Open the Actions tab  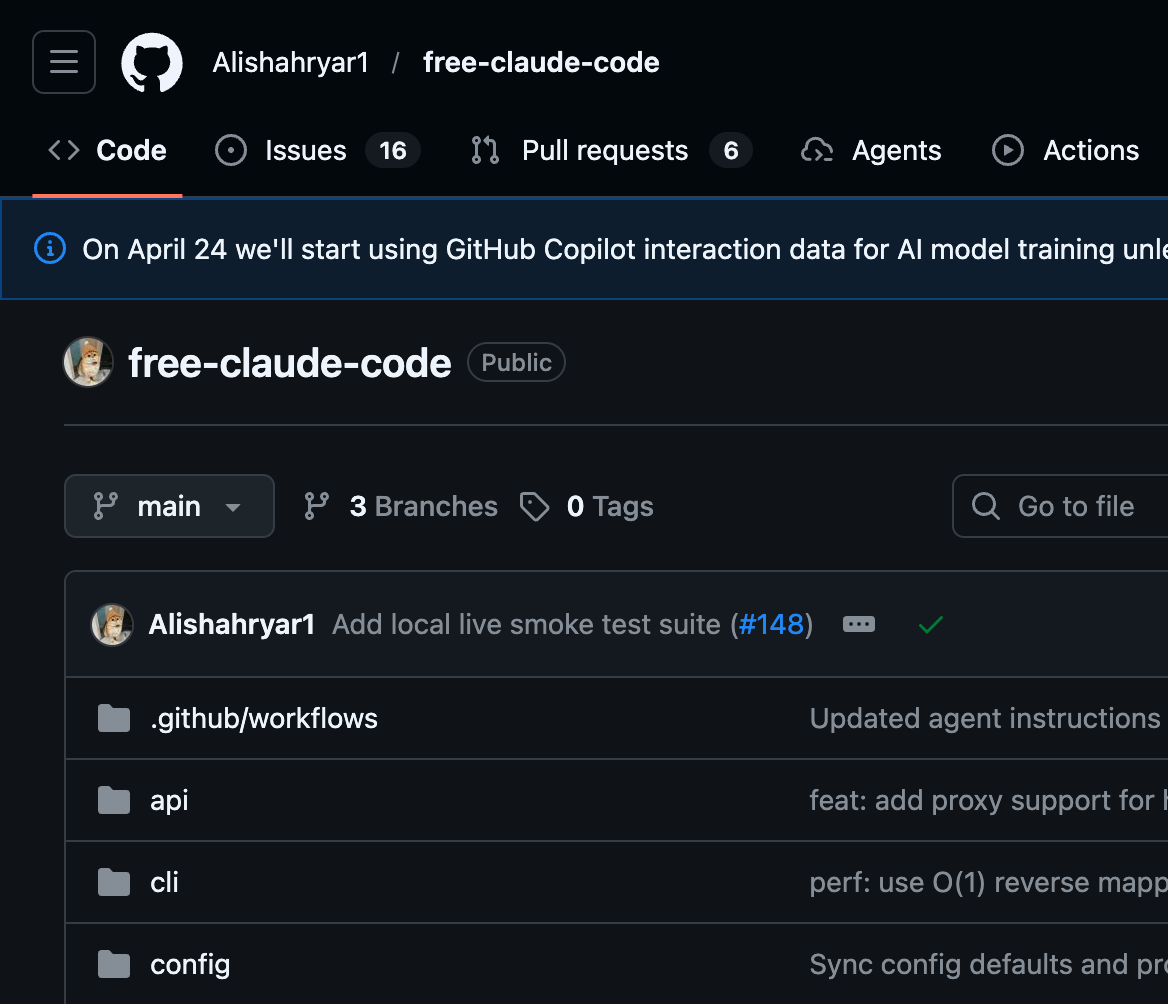(x=1066, y=150)
